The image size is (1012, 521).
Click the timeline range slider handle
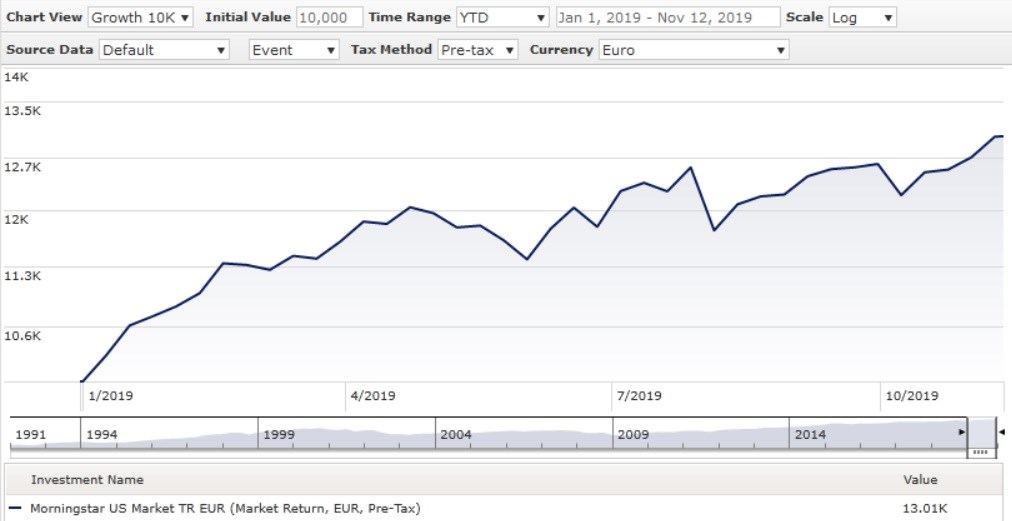tap(980, 452)
